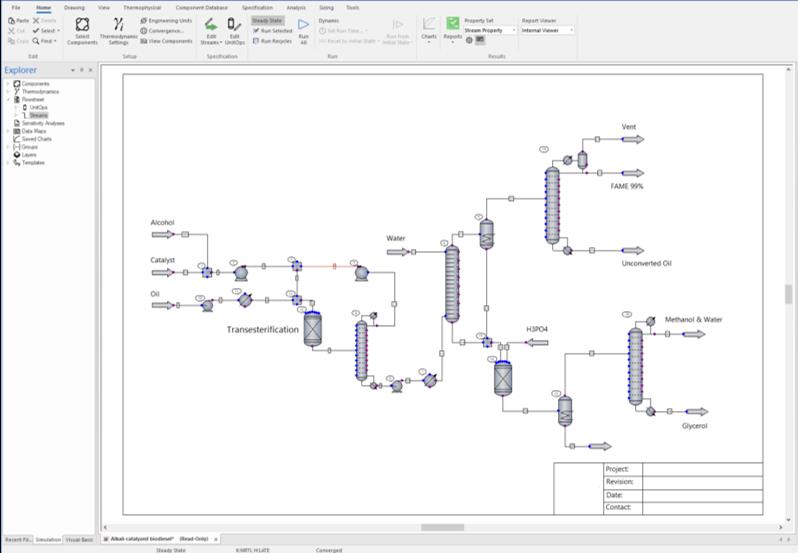This screenshot has height=553, width=798.
Task: Click the Water feed arrow
Action: click(397, 252)
